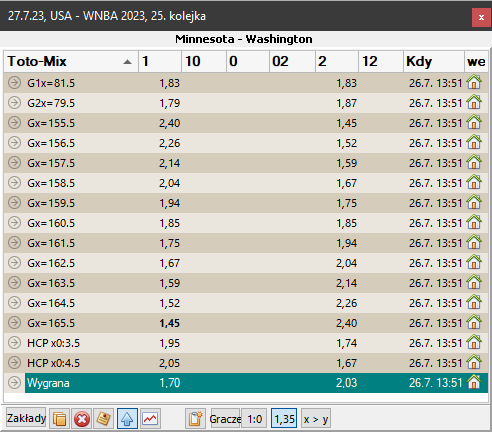
Task: Click the x > y button
Action: tap(316, 419)
